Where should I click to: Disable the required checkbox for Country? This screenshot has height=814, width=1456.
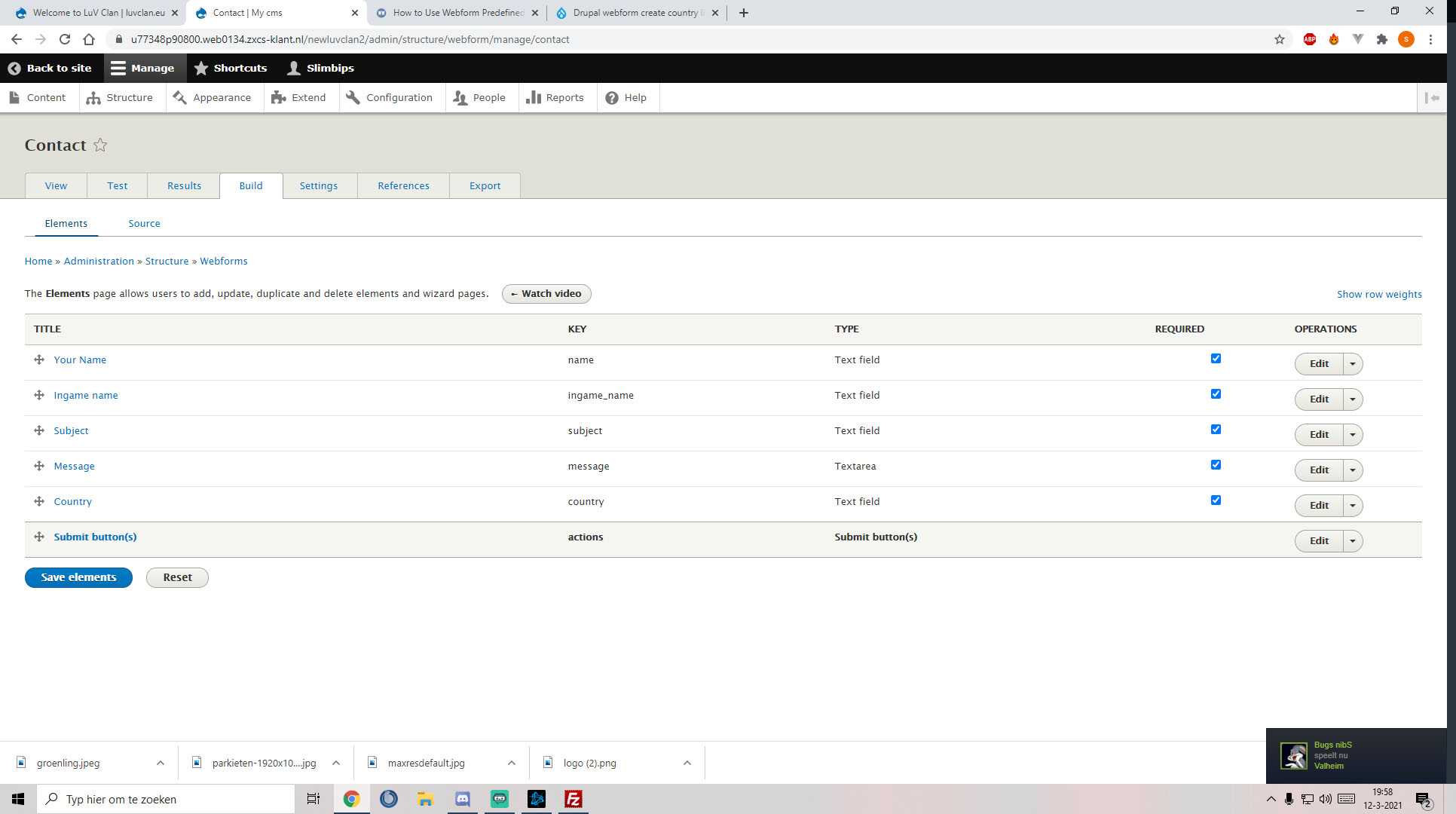tap(1216, 500)
